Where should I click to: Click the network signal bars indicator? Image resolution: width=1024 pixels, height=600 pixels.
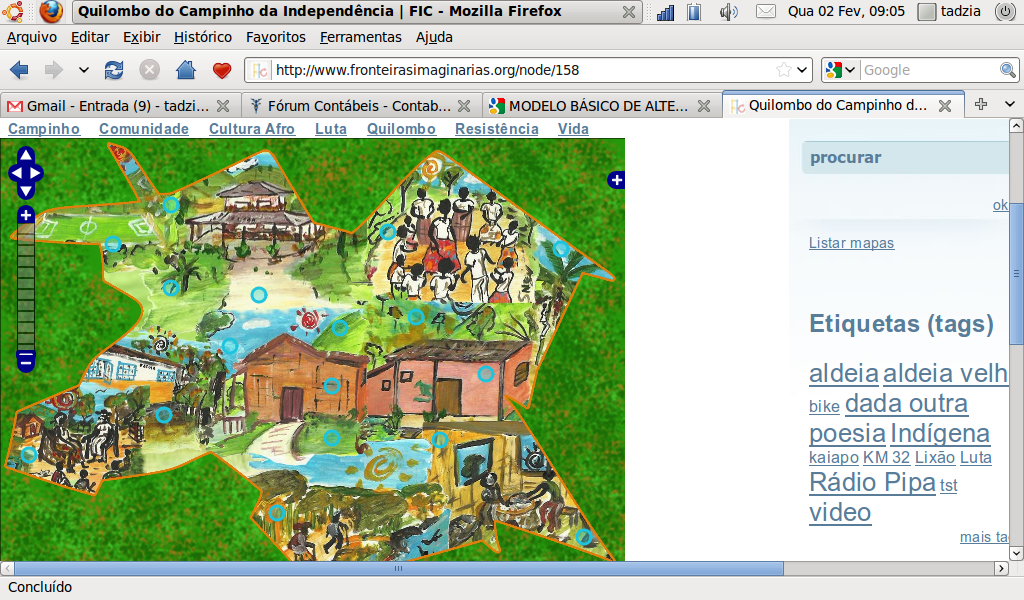(665, 12)
